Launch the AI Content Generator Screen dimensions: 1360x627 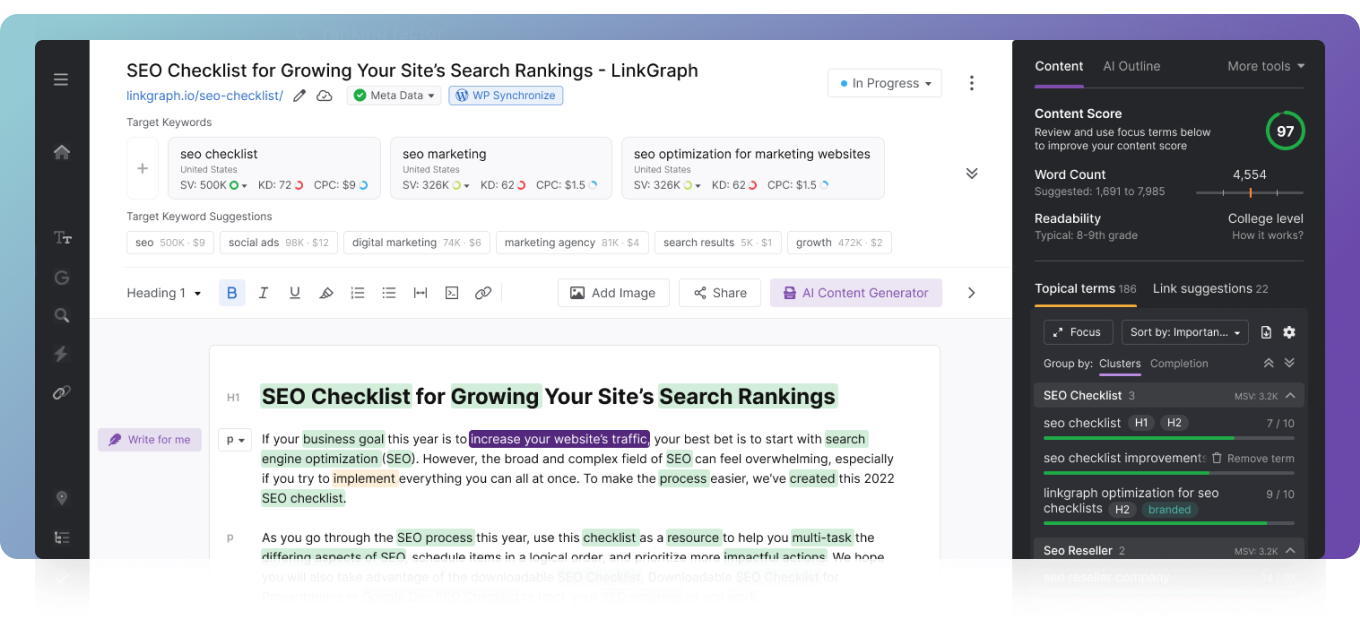coord(856,293)
